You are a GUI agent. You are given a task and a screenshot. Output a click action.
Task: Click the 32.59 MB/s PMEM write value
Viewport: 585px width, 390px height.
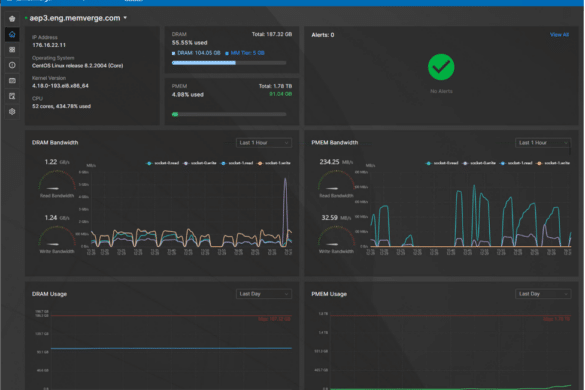coord(336,218)
